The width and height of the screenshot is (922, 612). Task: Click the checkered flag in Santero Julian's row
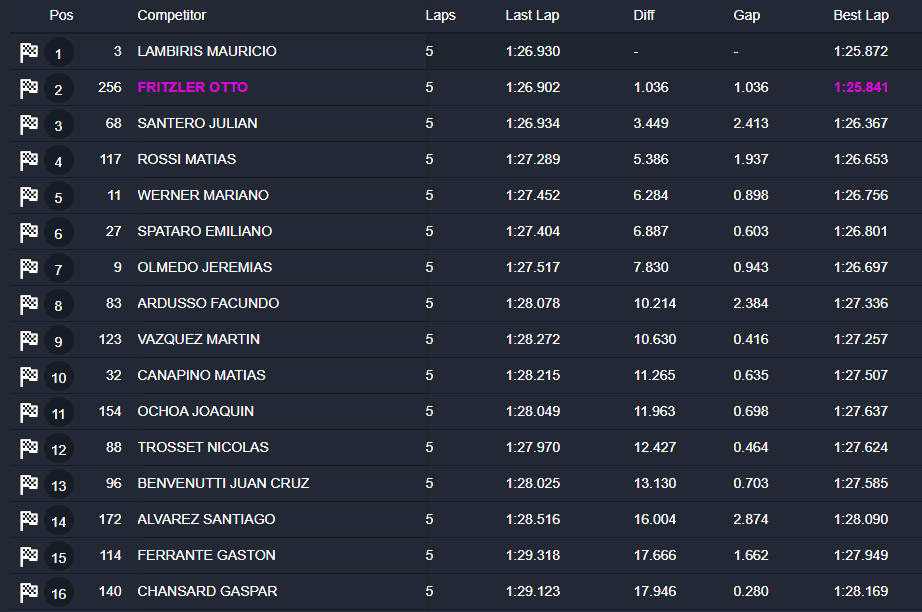click(29, 124)
